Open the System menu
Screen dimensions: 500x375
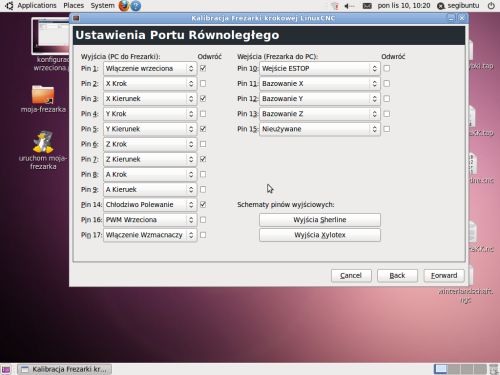pyautogui.click(x=102, y=6)
